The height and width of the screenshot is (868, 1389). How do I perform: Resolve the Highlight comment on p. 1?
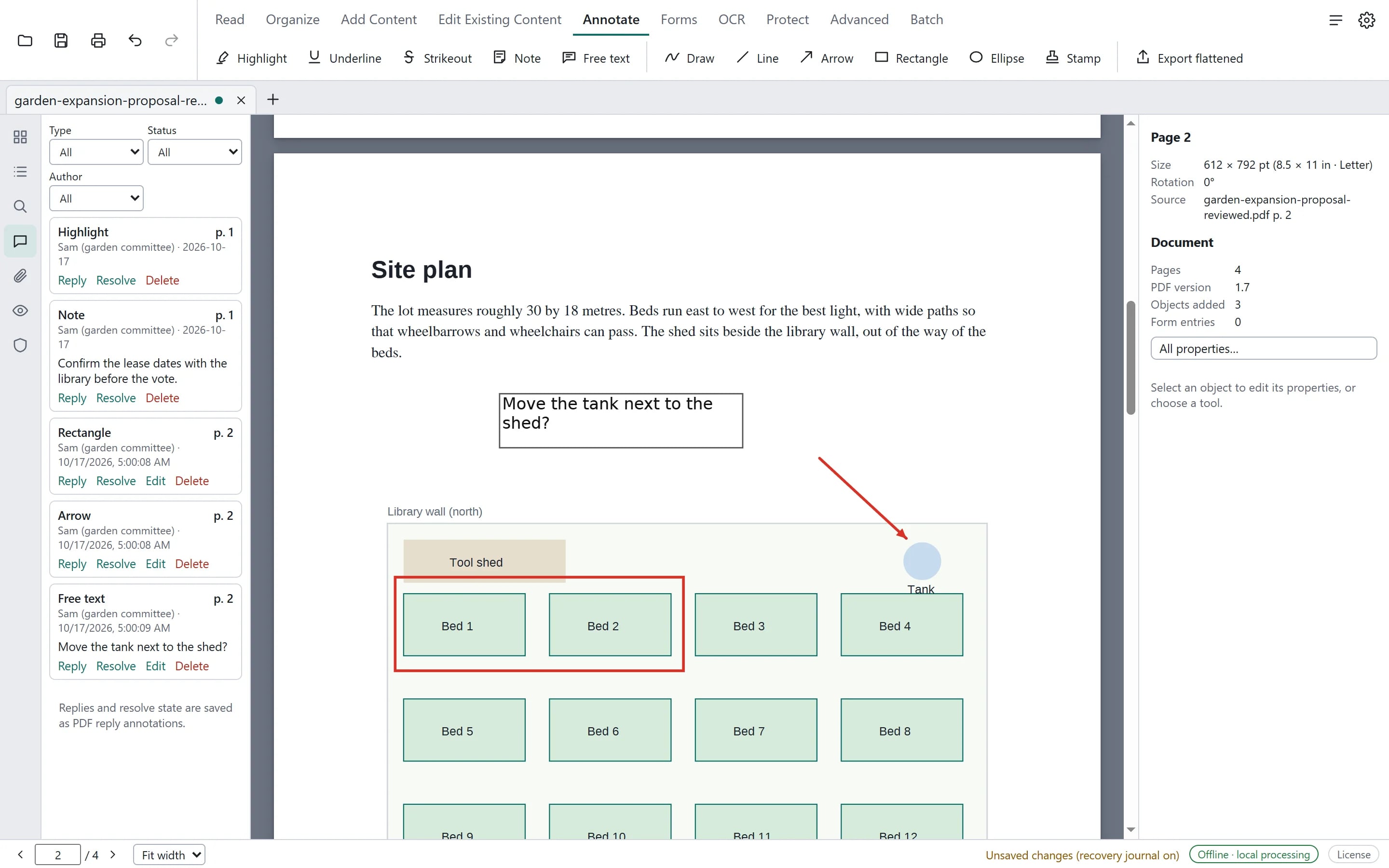pos(116,280)
